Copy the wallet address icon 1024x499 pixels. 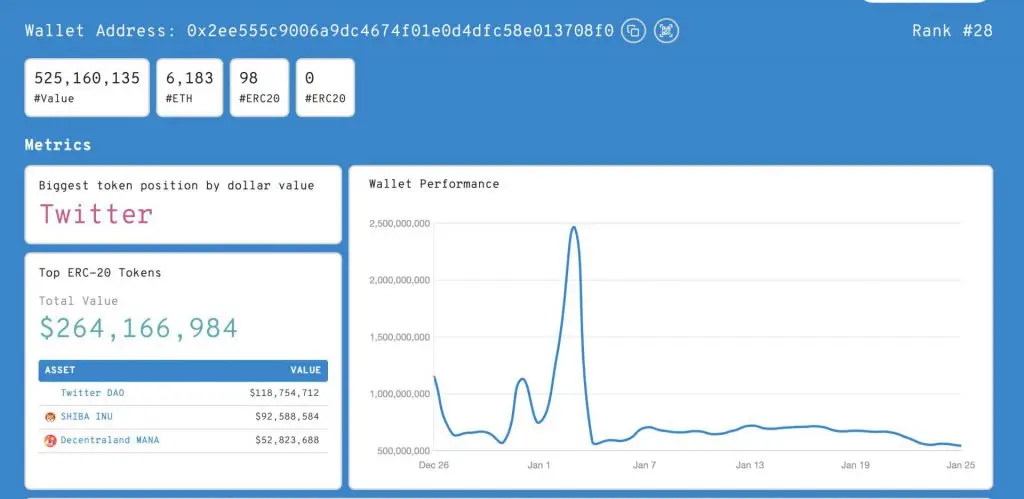click(633, 31)
